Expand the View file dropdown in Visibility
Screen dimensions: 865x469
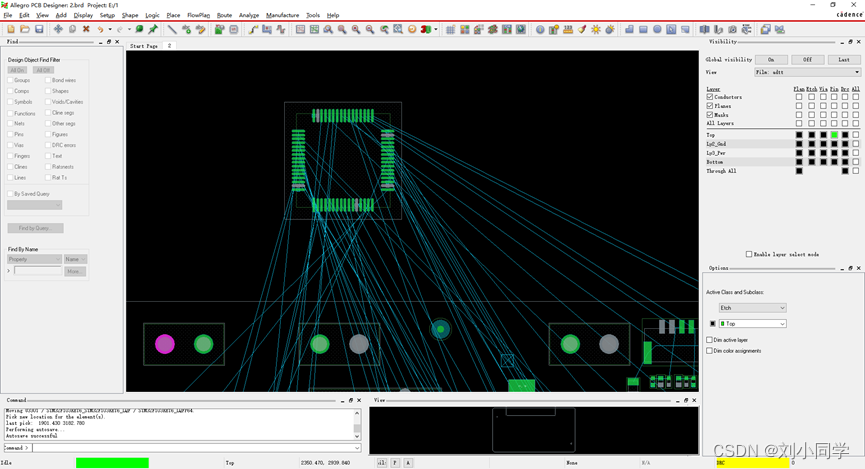(807, 72)
